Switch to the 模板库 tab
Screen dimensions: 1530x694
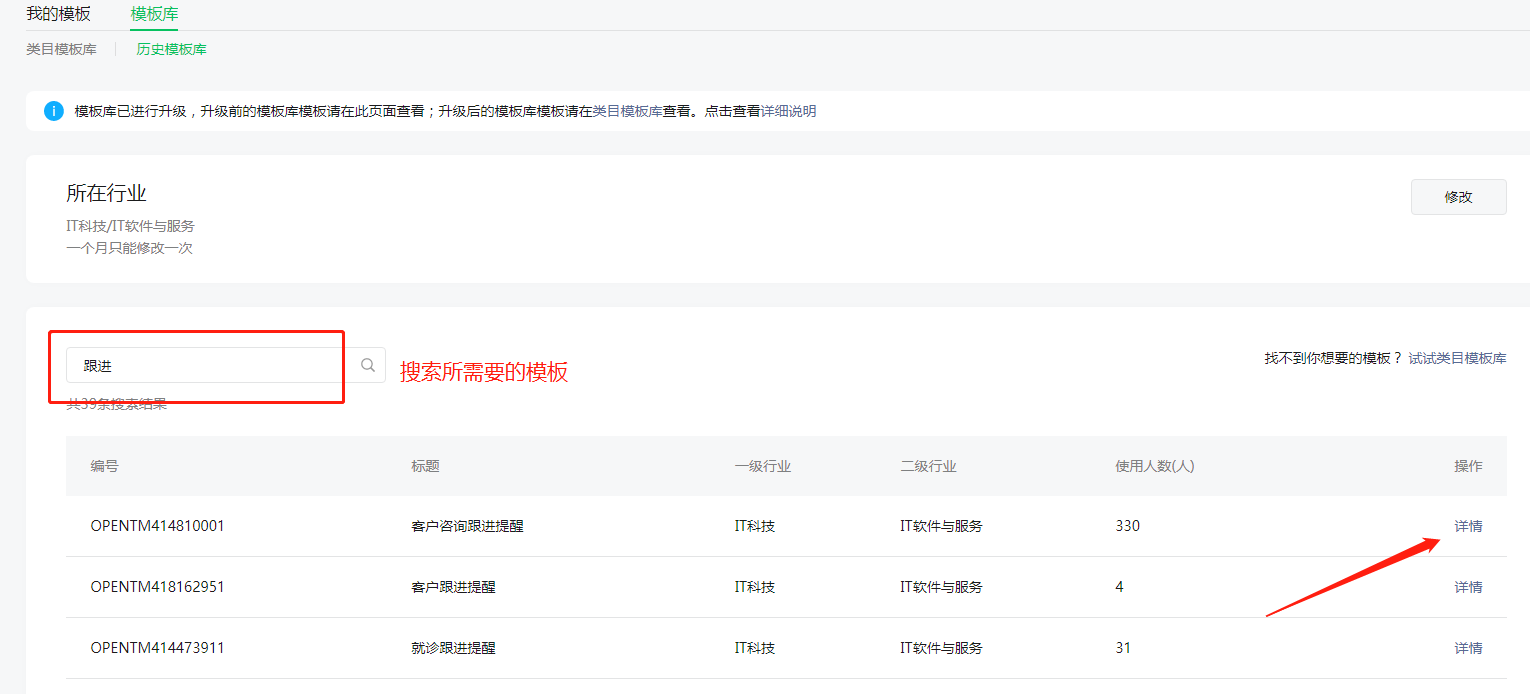tap(152, 15)
